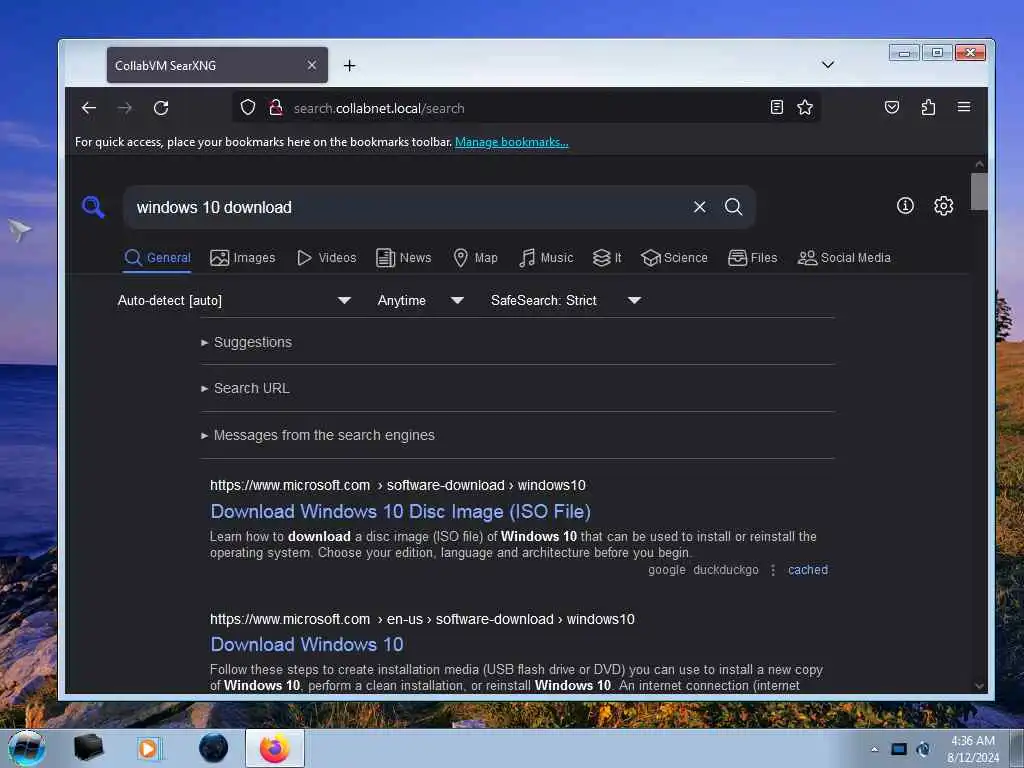This screenshot has width=1024, height=768.
Task: Open the dark globe taskbar icon
Action: (213, 748)
